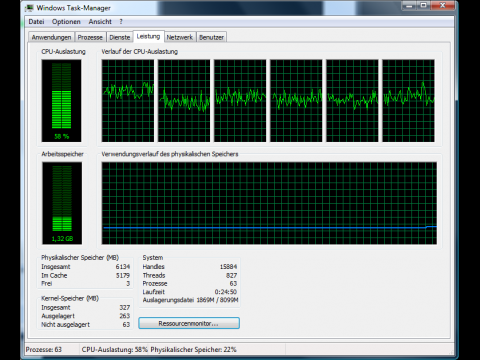Click the physical memory usage history graph
This screenshot has width=480, height=360.
click(269, 203)
